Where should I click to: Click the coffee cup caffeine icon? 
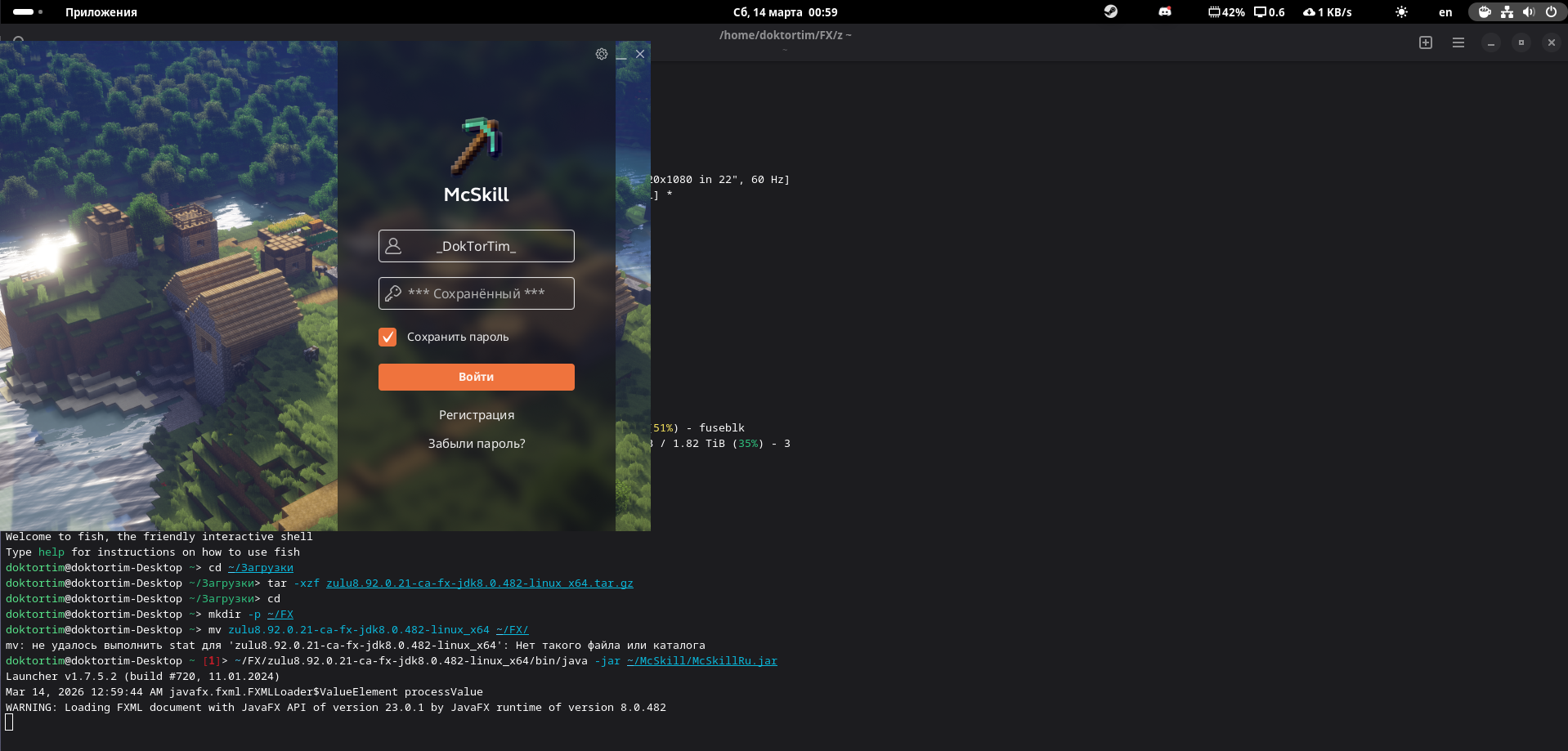tap(1485, 12)
